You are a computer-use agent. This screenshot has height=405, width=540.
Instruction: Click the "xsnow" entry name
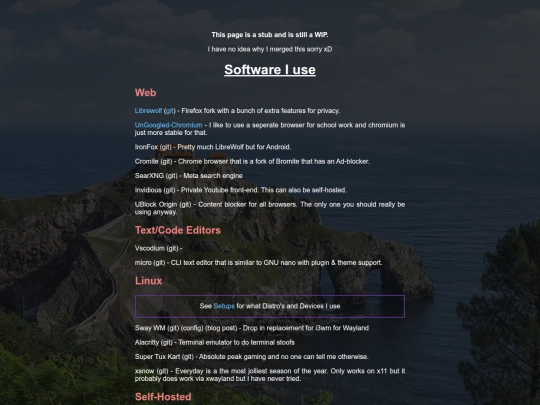pyautogui.click(x=145, y=371)
